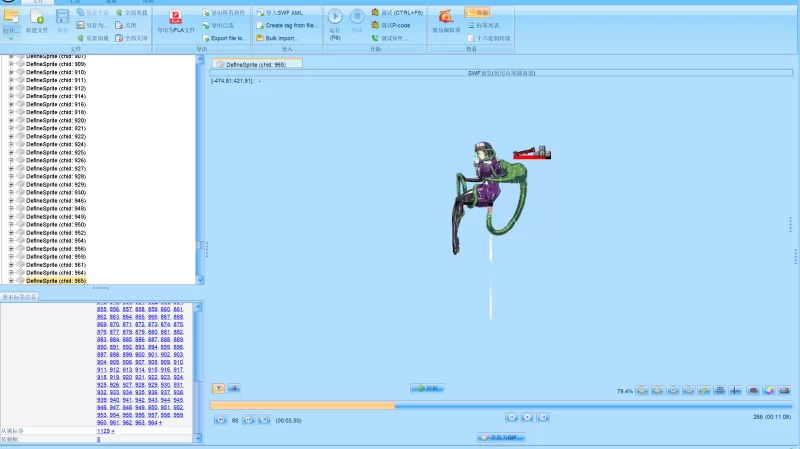Toggle the grid display icon

[720, 391]
